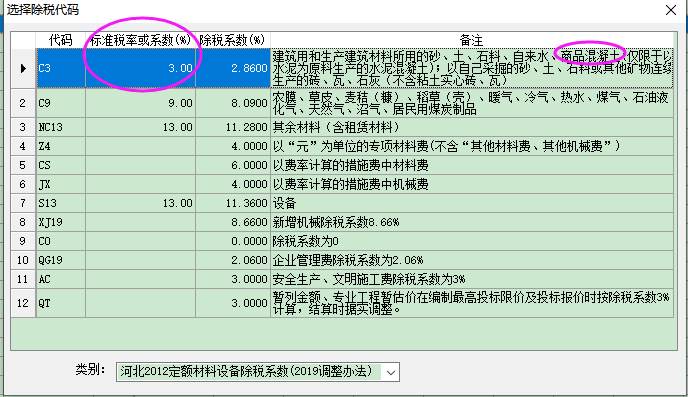
Task: Click the 13.00 rate cell in NC13 row
Action: [x=140, y=127]
